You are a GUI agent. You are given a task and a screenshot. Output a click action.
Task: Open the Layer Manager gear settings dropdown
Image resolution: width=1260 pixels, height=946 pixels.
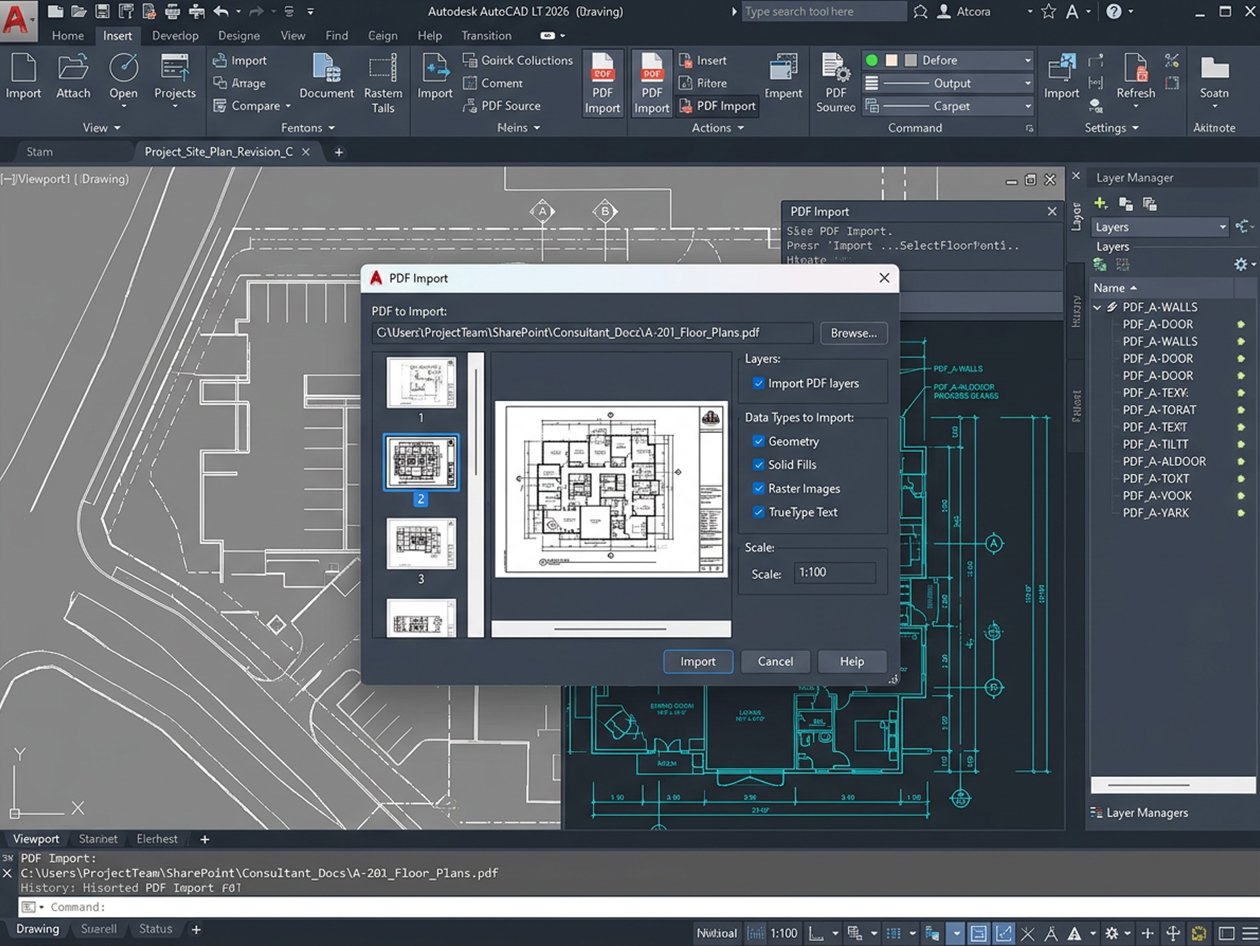tap(1245, 264)
